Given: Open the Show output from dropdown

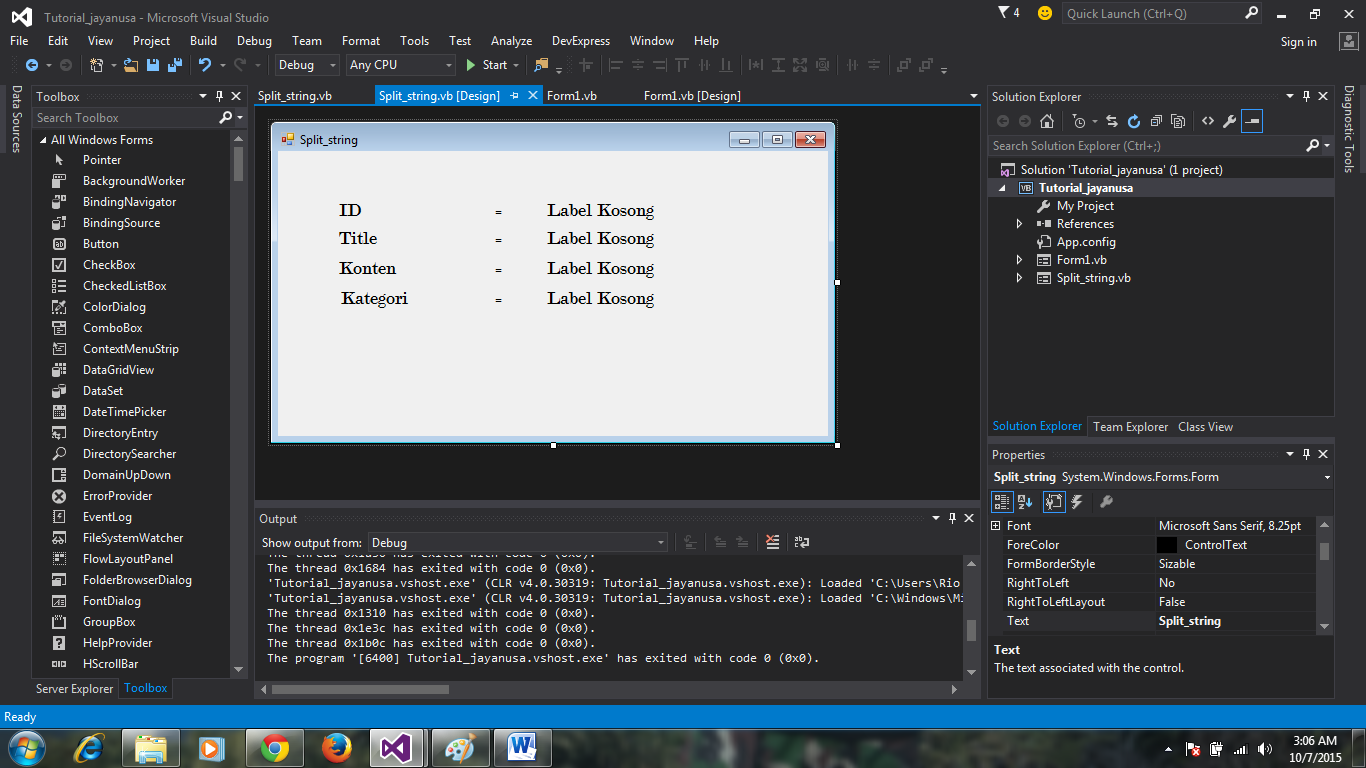Looking at the screenshot, I should [x=660, y=541].
